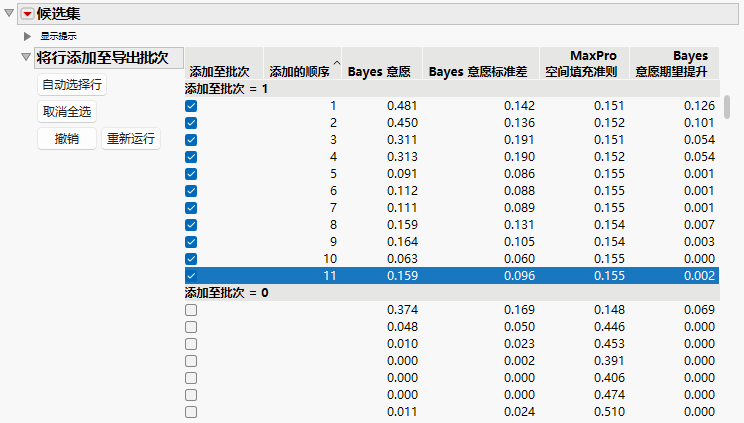Expand the 显示提示 section
Viewport: 744px width, 423px height.
coord(28,36)
